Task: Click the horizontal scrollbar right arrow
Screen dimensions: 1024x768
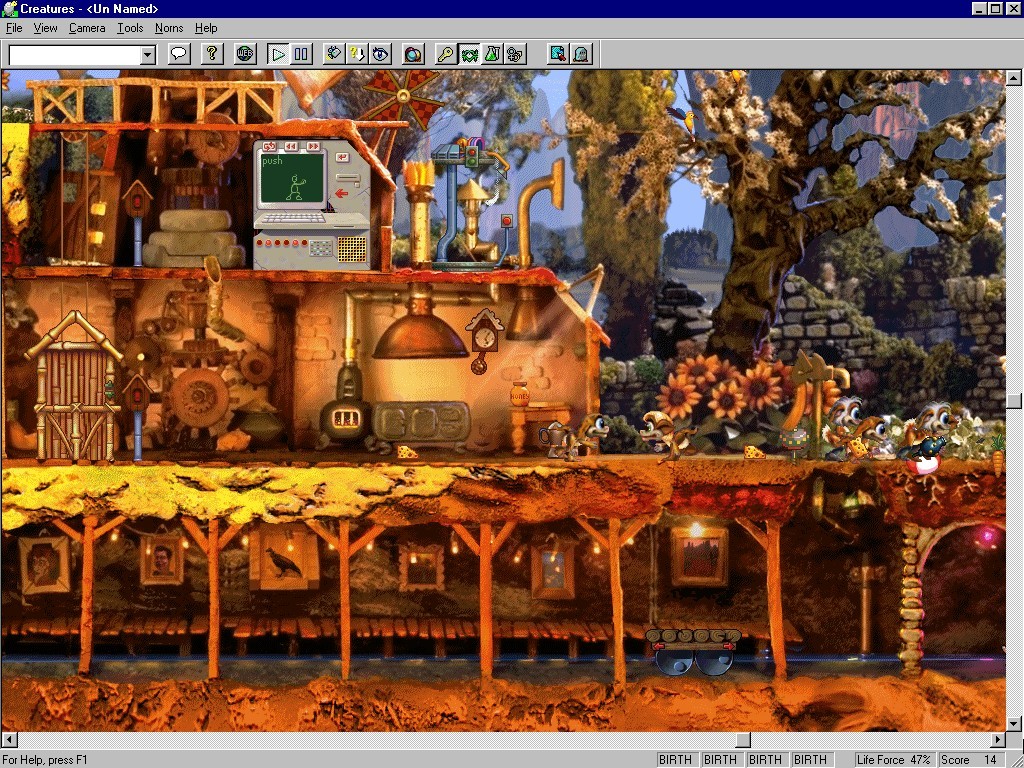Action: (998, 740)
